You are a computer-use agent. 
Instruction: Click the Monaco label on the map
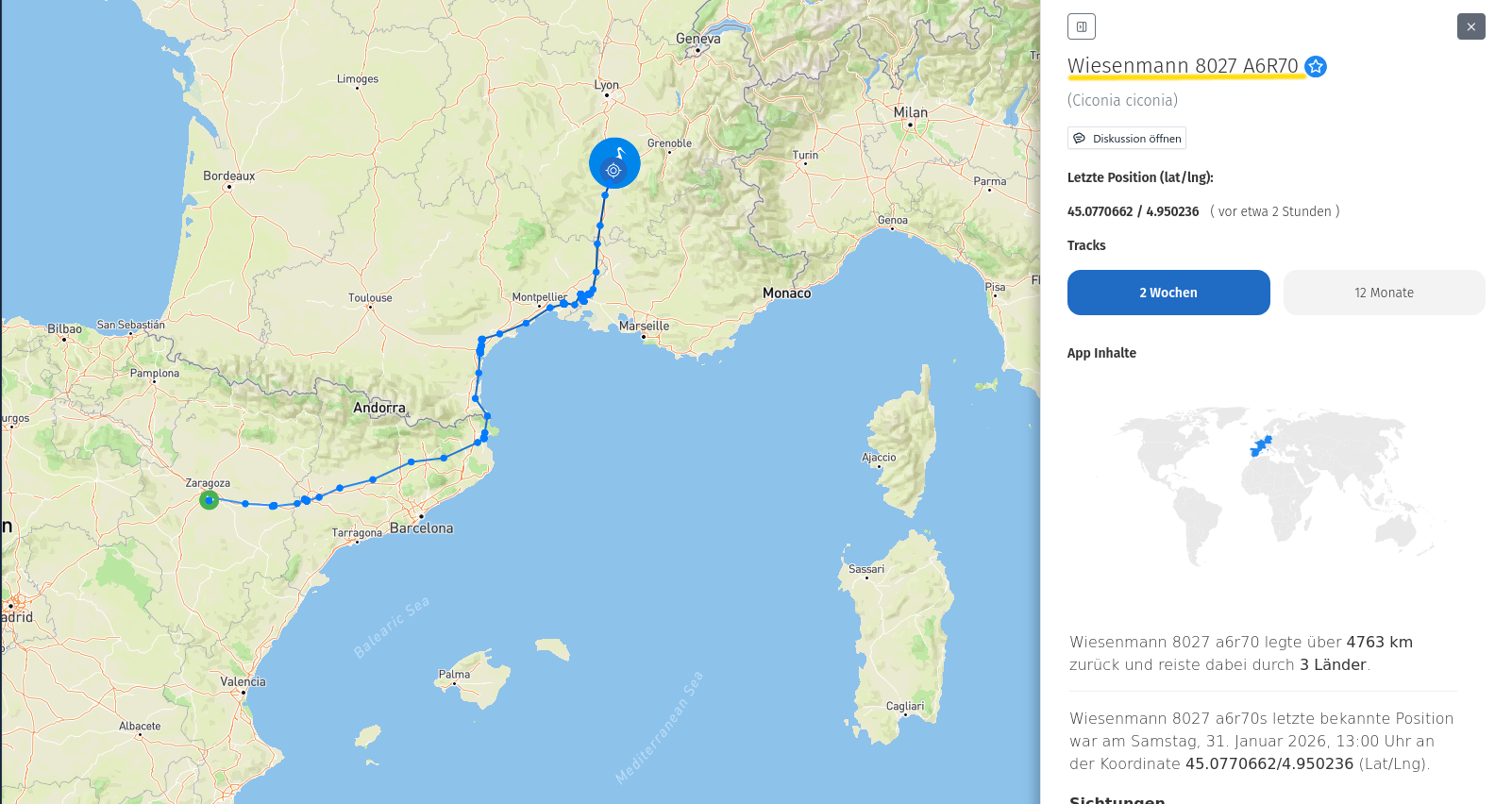(x=786, y=293)
